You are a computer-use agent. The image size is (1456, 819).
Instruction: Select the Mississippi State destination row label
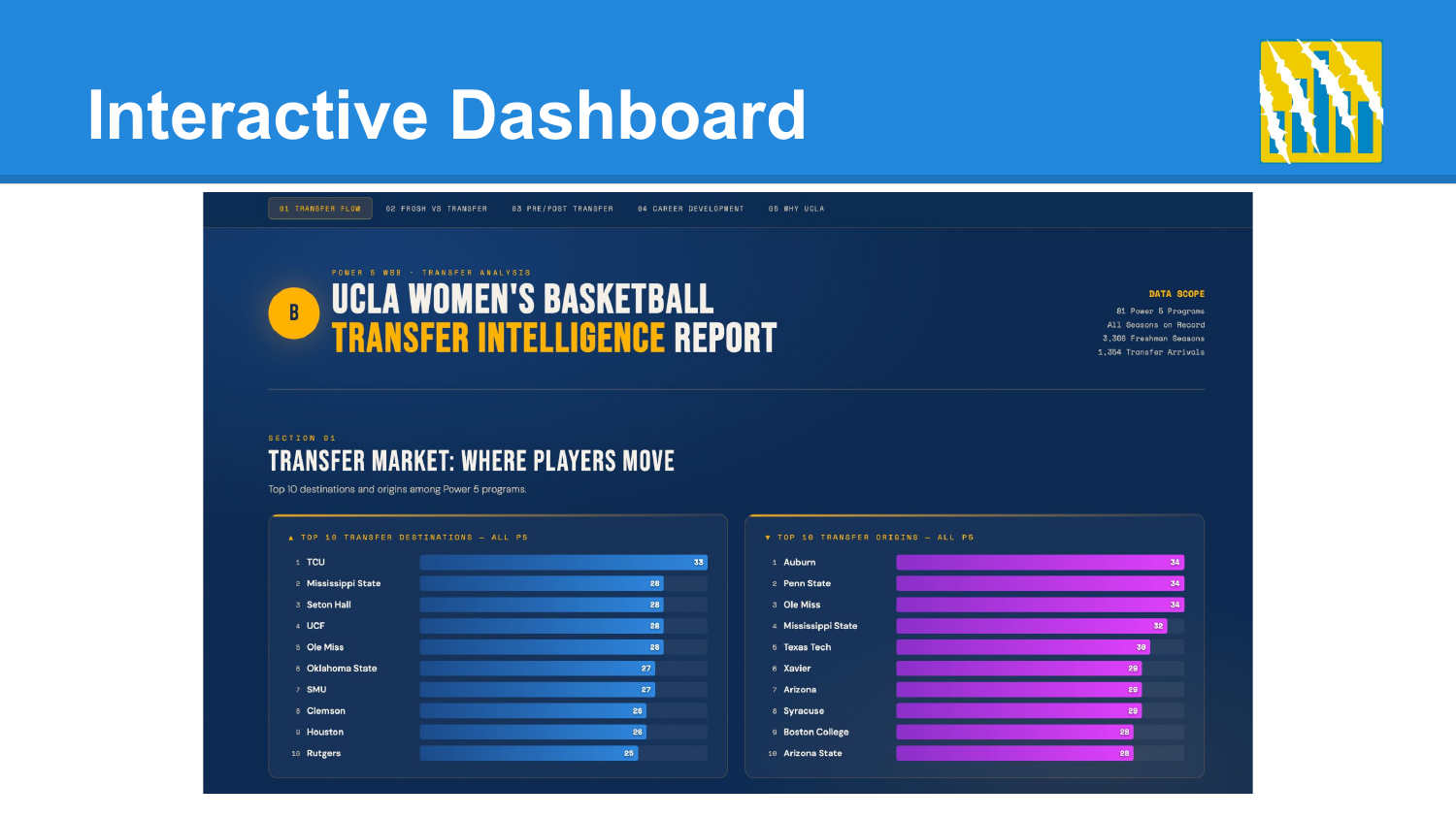344,583
